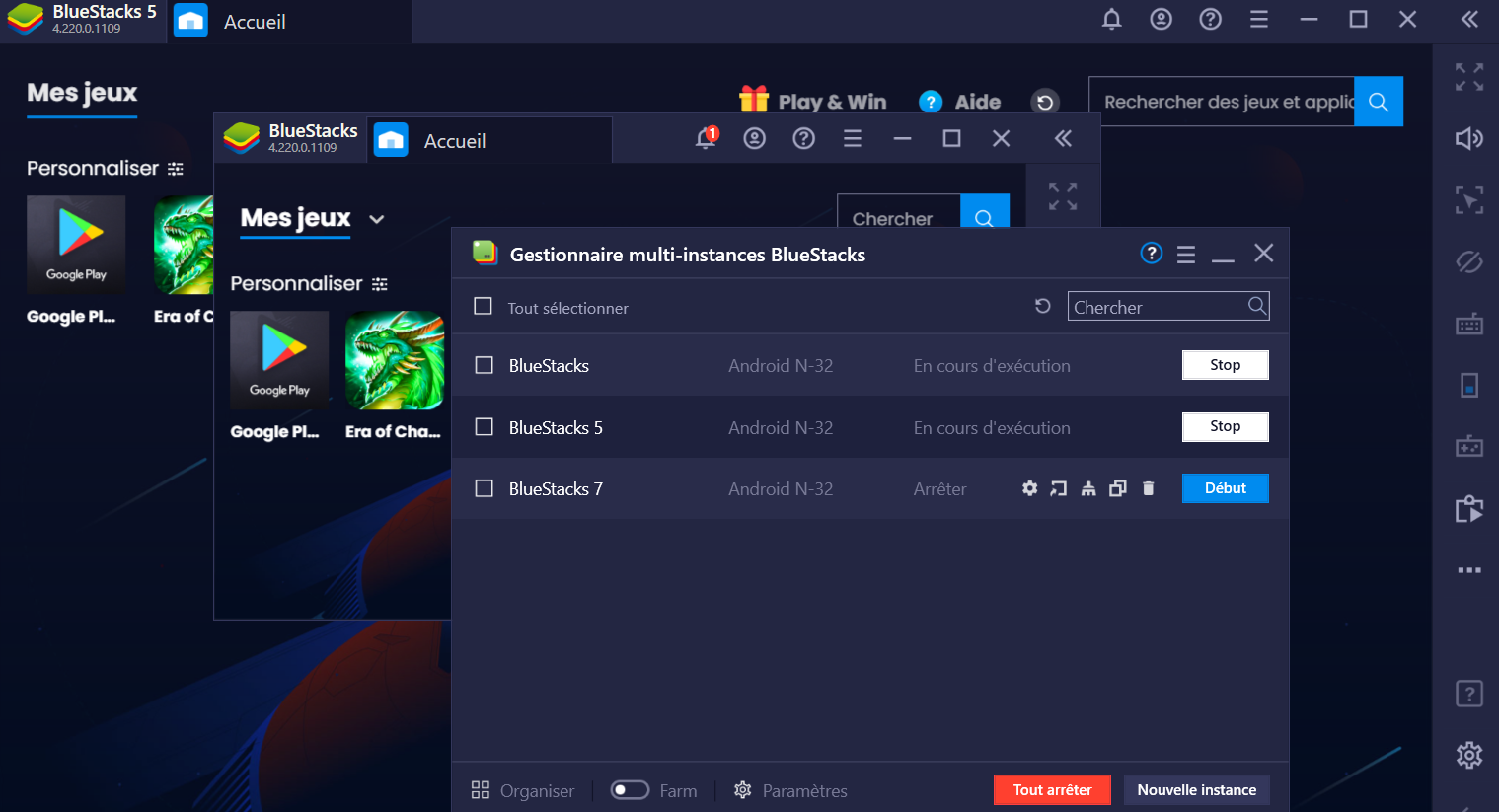The width and height of the screenshot is (1499, 812).
Task: Open Personnaliser options in BlueStacks 5 window
Action: coord(105,169)
